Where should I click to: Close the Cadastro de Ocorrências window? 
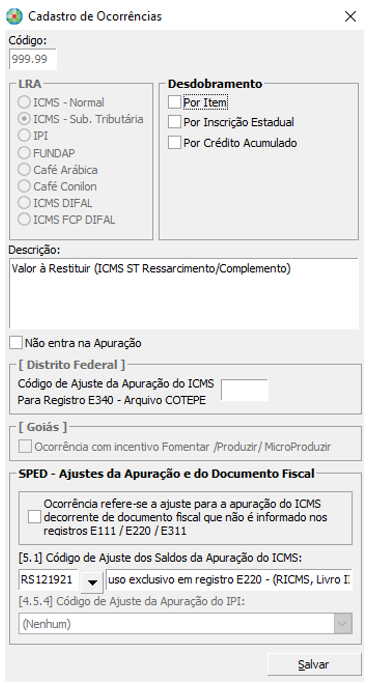[x=350, y=16]
